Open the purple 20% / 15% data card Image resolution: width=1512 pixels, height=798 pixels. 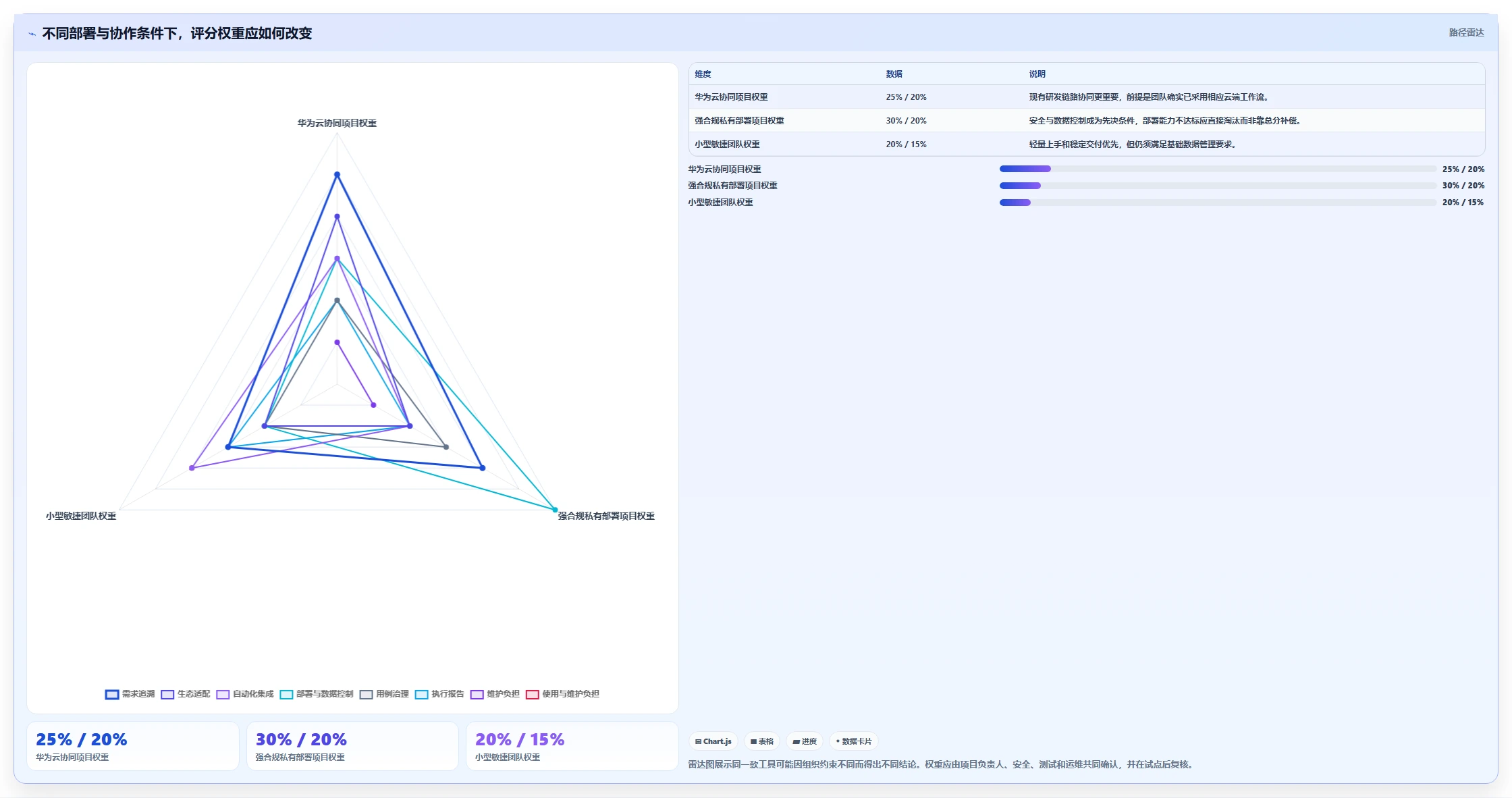[572, 746]
